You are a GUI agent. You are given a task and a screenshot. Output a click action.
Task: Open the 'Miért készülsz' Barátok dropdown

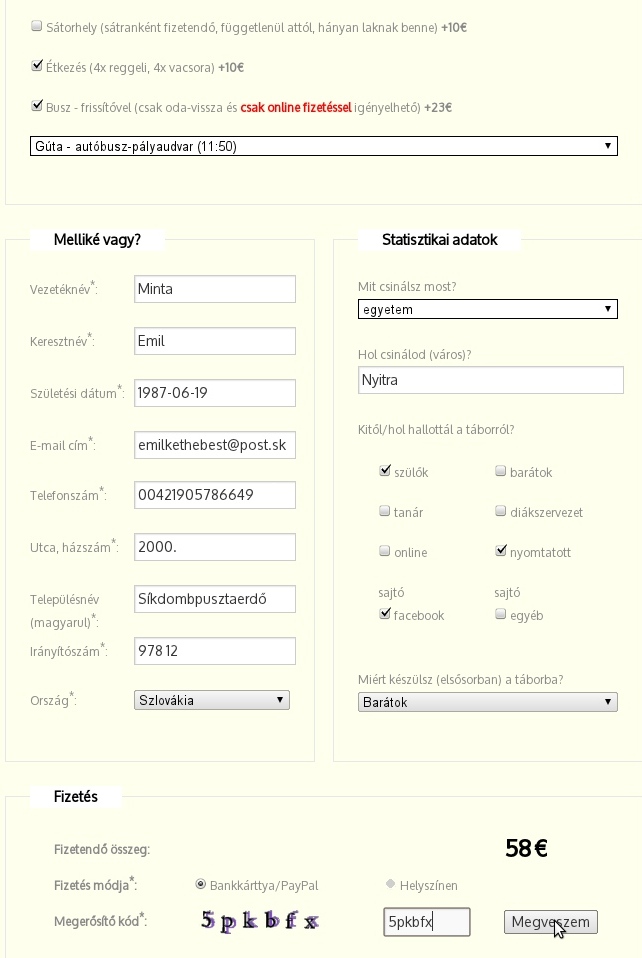[487, 702]
